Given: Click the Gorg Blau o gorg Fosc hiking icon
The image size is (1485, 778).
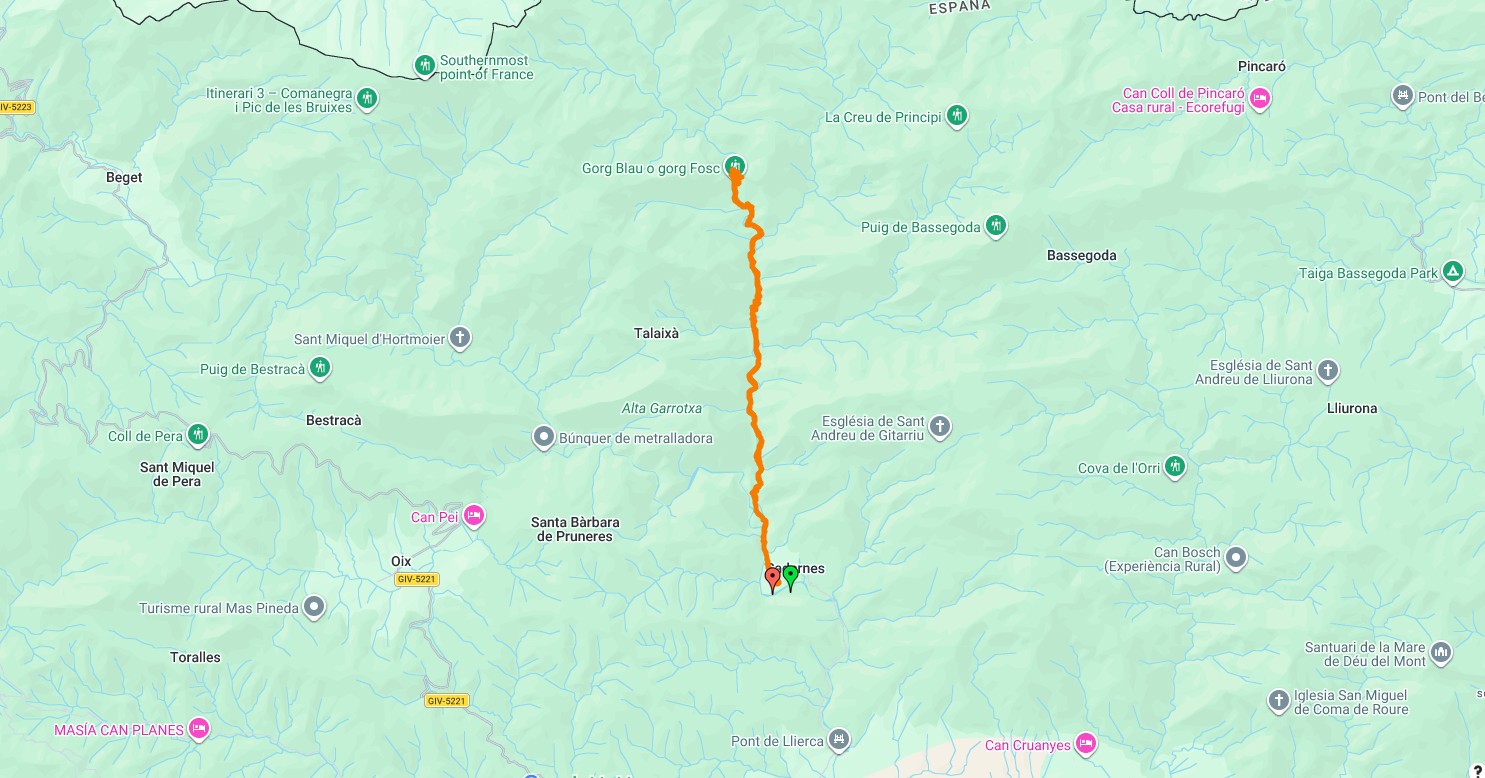Looking at the screenshot, I should pos(735,165).
